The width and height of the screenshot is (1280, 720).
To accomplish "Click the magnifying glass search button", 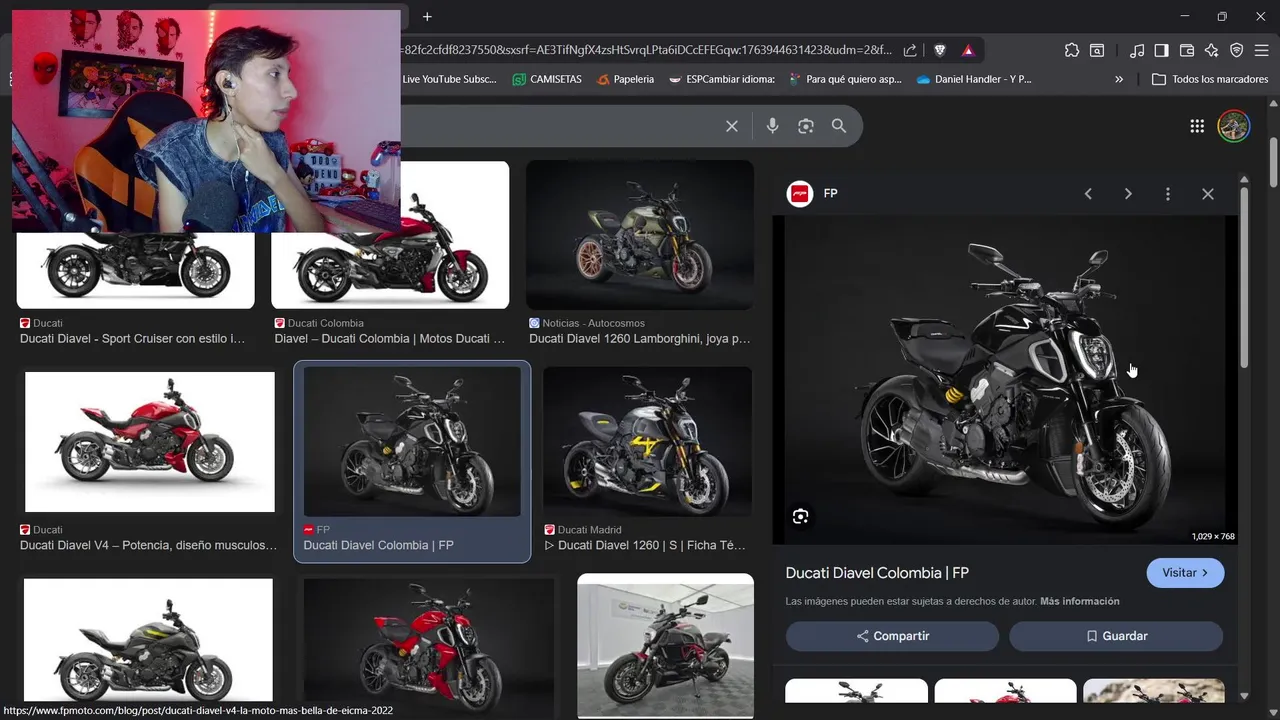I will (839, 126).
